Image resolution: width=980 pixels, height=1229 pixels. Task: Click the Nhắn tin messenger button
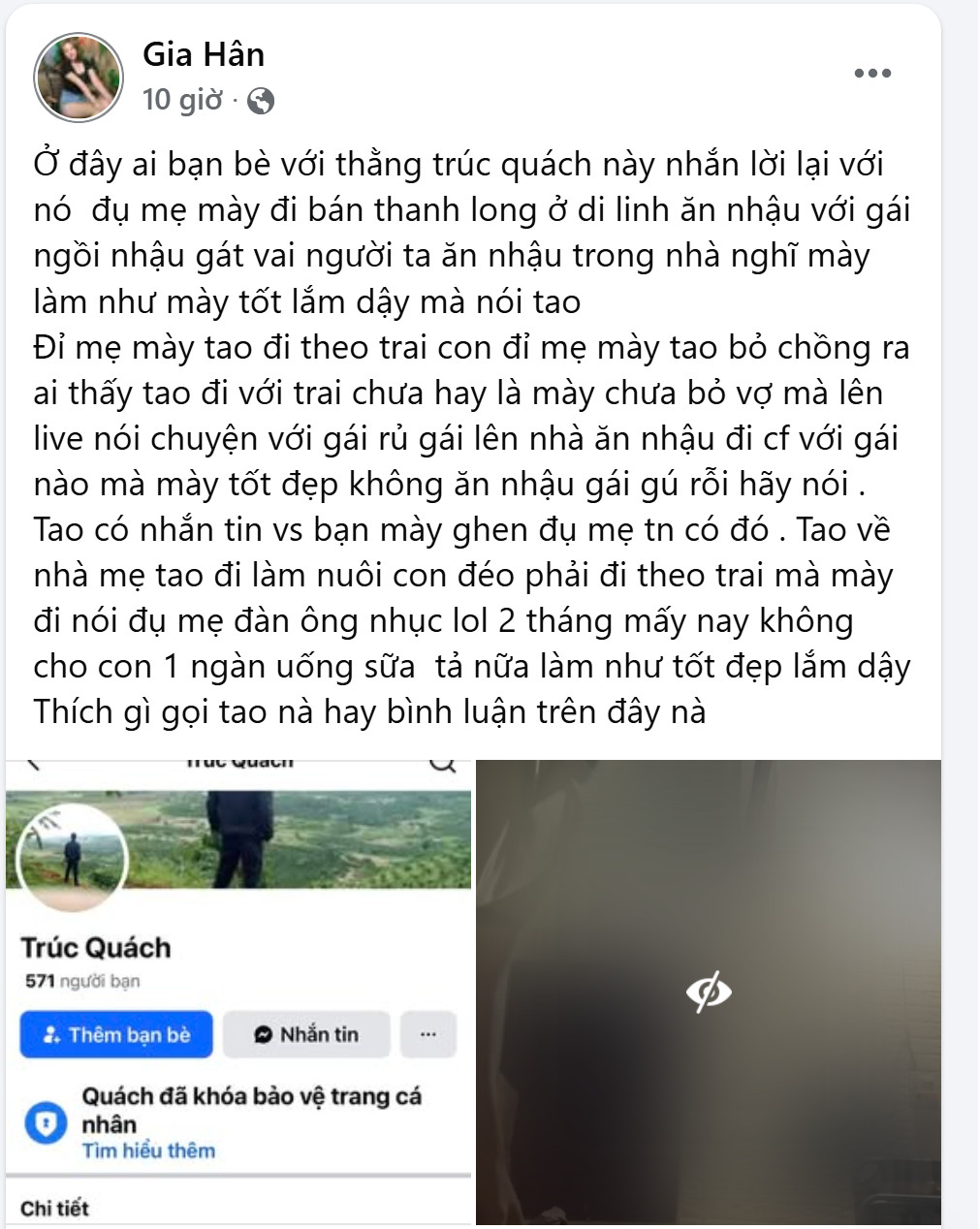pyautogui.click(x=306, y=1034)
